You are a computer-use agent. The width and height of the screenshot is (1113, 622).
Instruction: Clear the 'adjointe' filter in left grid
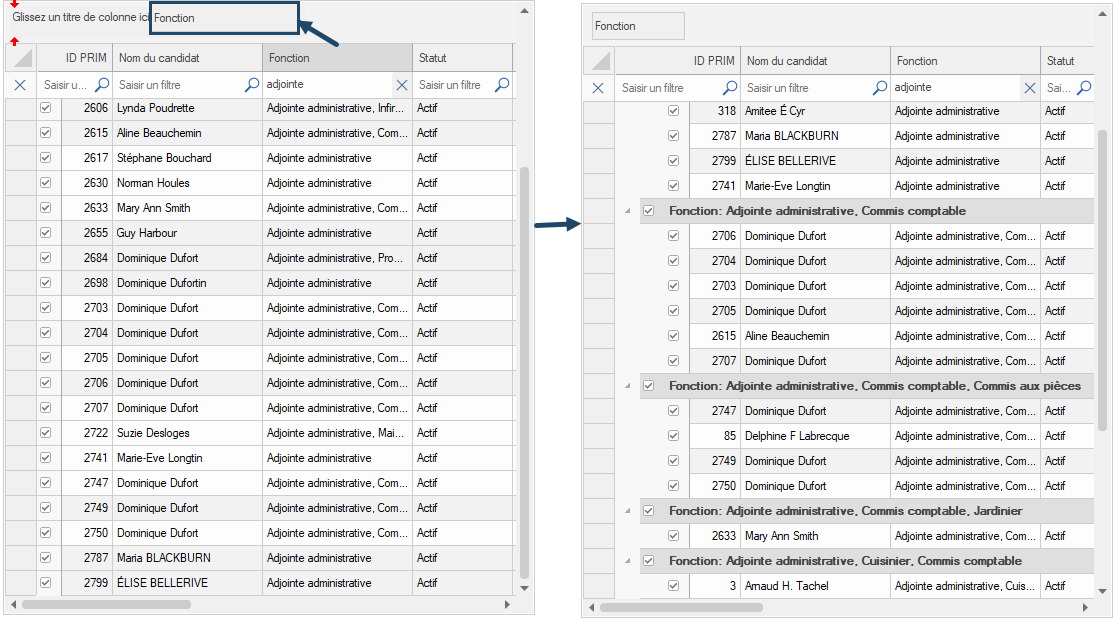pos(402,85)
